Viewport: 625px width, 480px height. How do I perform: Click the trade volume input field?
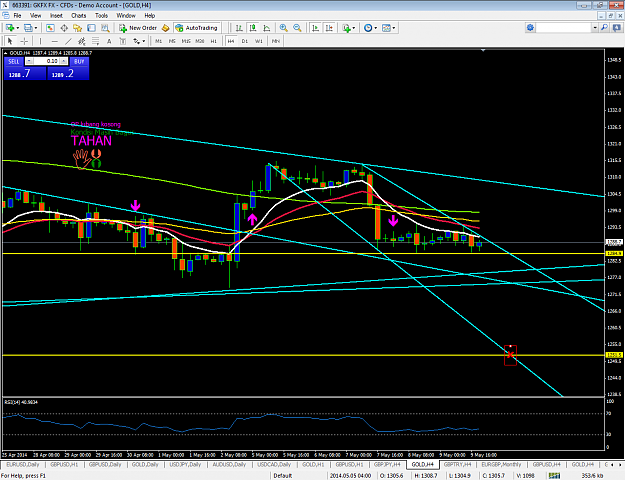(47, 61)
